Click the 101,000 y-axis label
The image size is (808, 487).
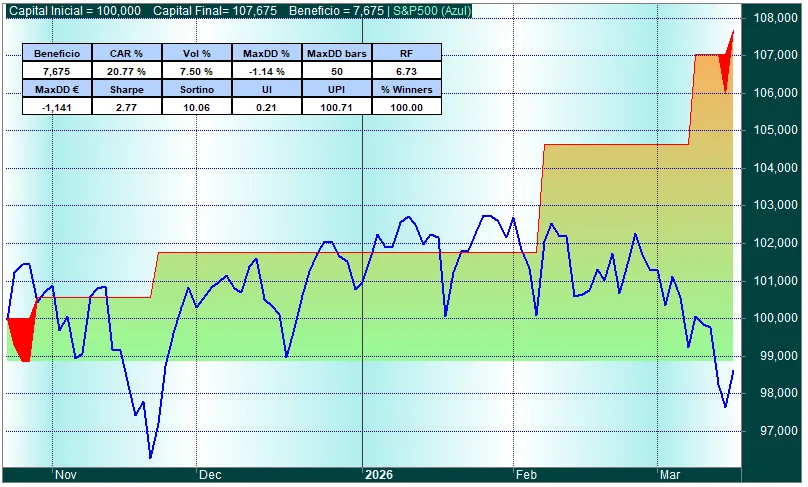point(776,280)
